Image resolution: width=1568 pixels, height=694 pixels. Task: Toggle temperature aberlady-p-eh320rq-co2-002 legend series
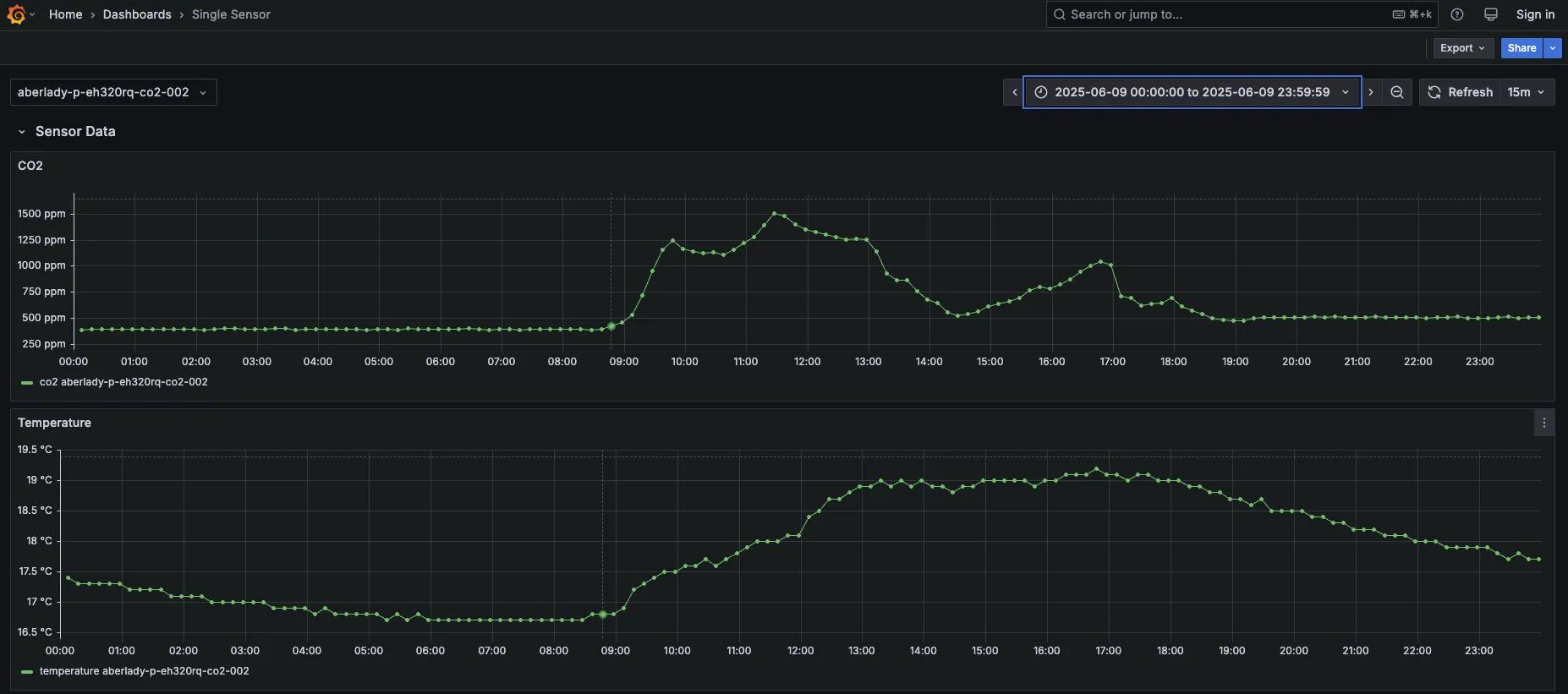tap(144, 671)
